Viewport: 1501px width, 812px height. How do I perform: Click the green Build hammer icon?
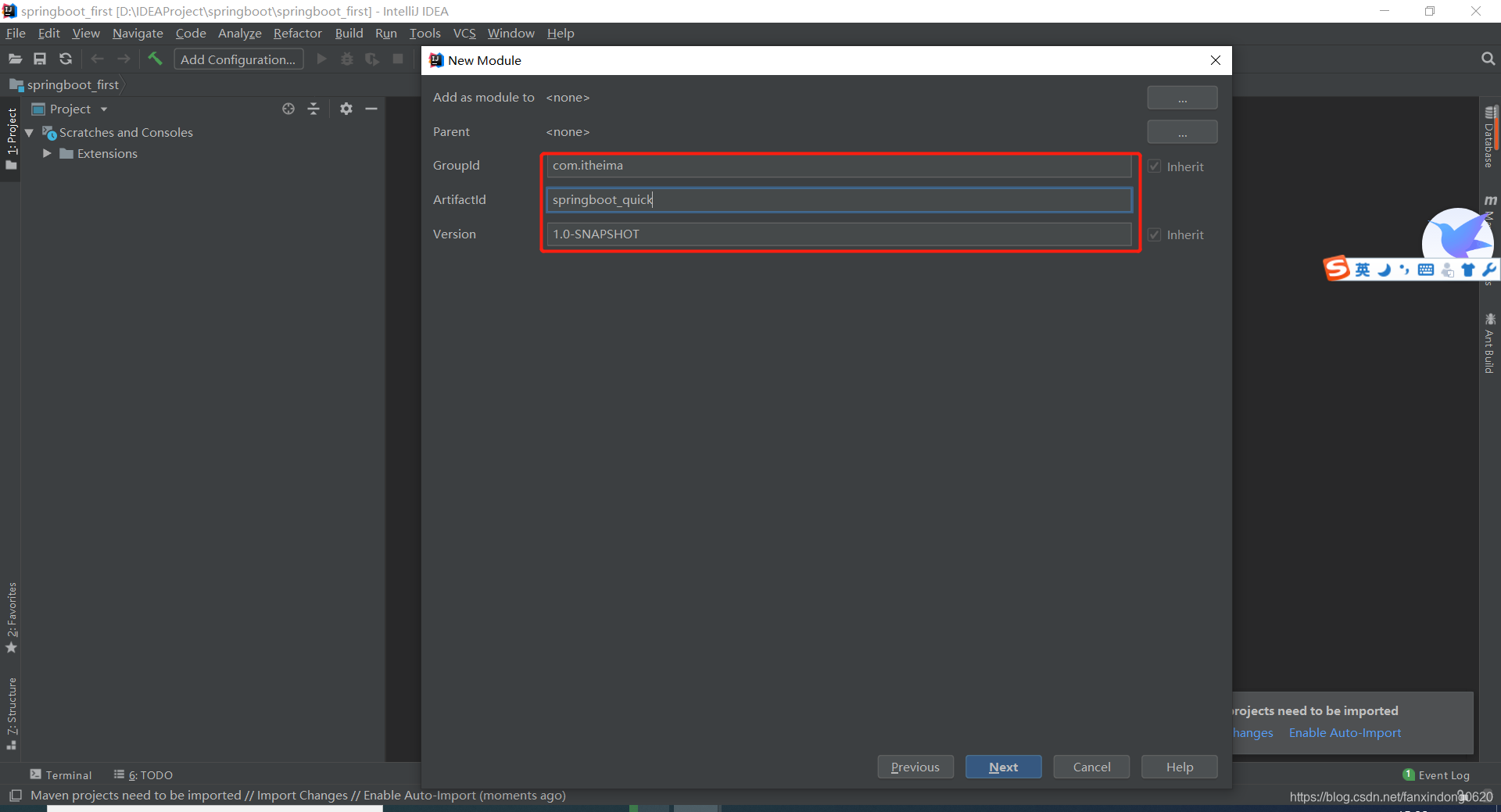pyautogui.click(x=155, y=59)
